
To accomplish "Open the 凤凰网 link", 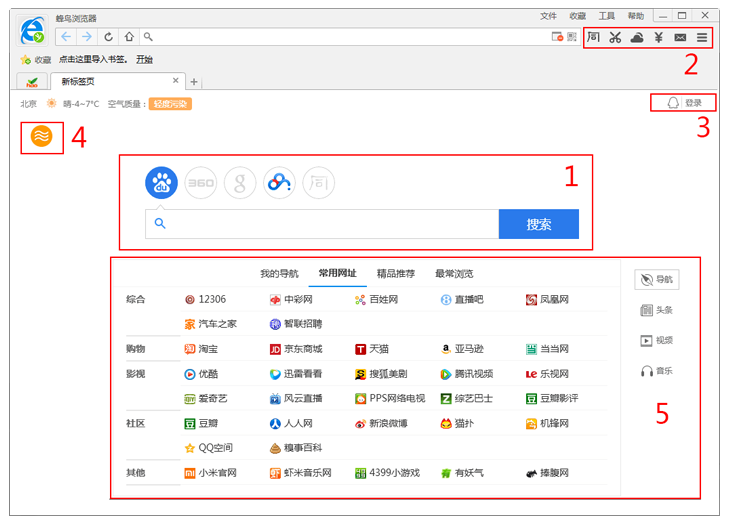I will click(x=547, y=299).
